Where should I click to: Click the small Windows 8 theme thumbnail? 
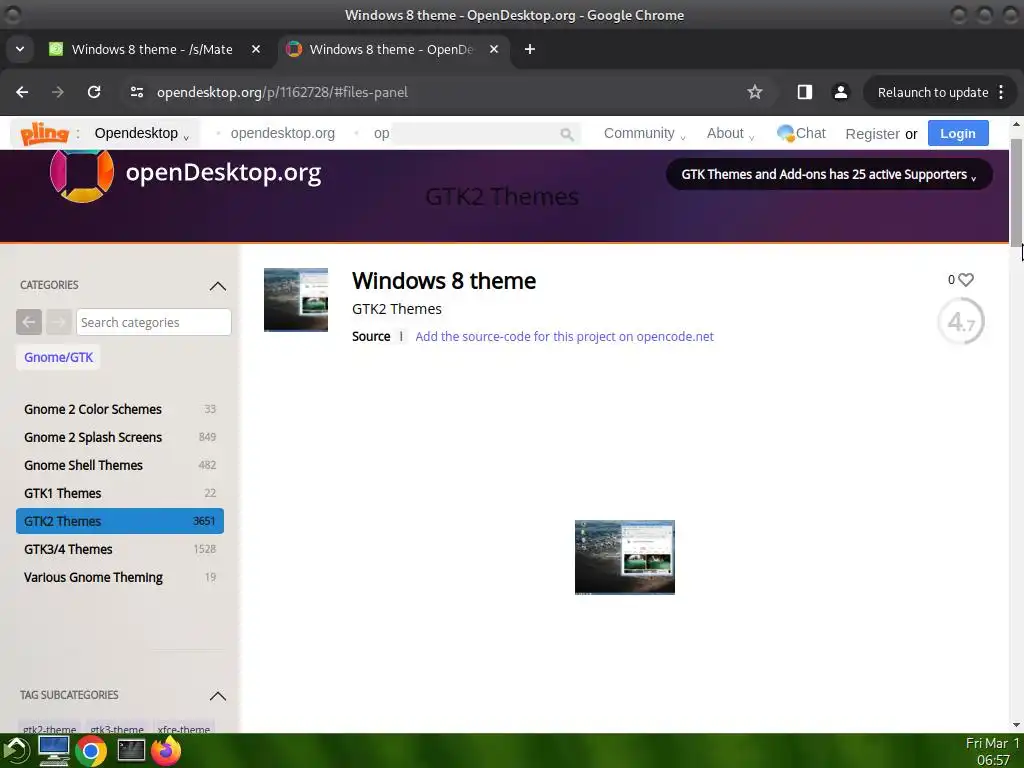[x=296, y=300]
